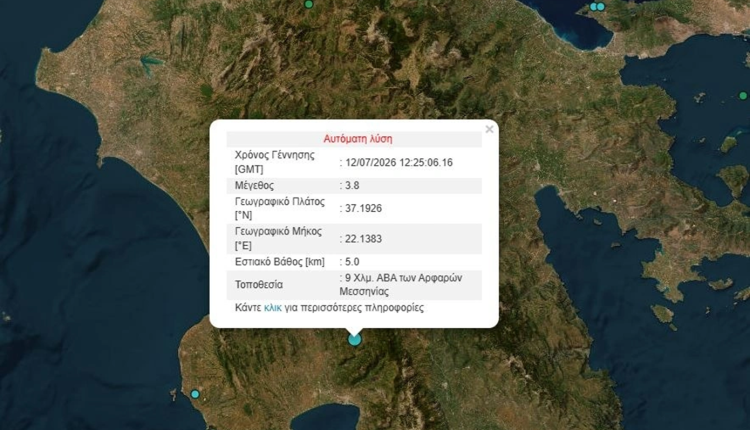Viewport: 750px width, 430px height.
Task: Click the origin time value '12/07/2026 12:25:06.16'
Action: click(399, 163)
